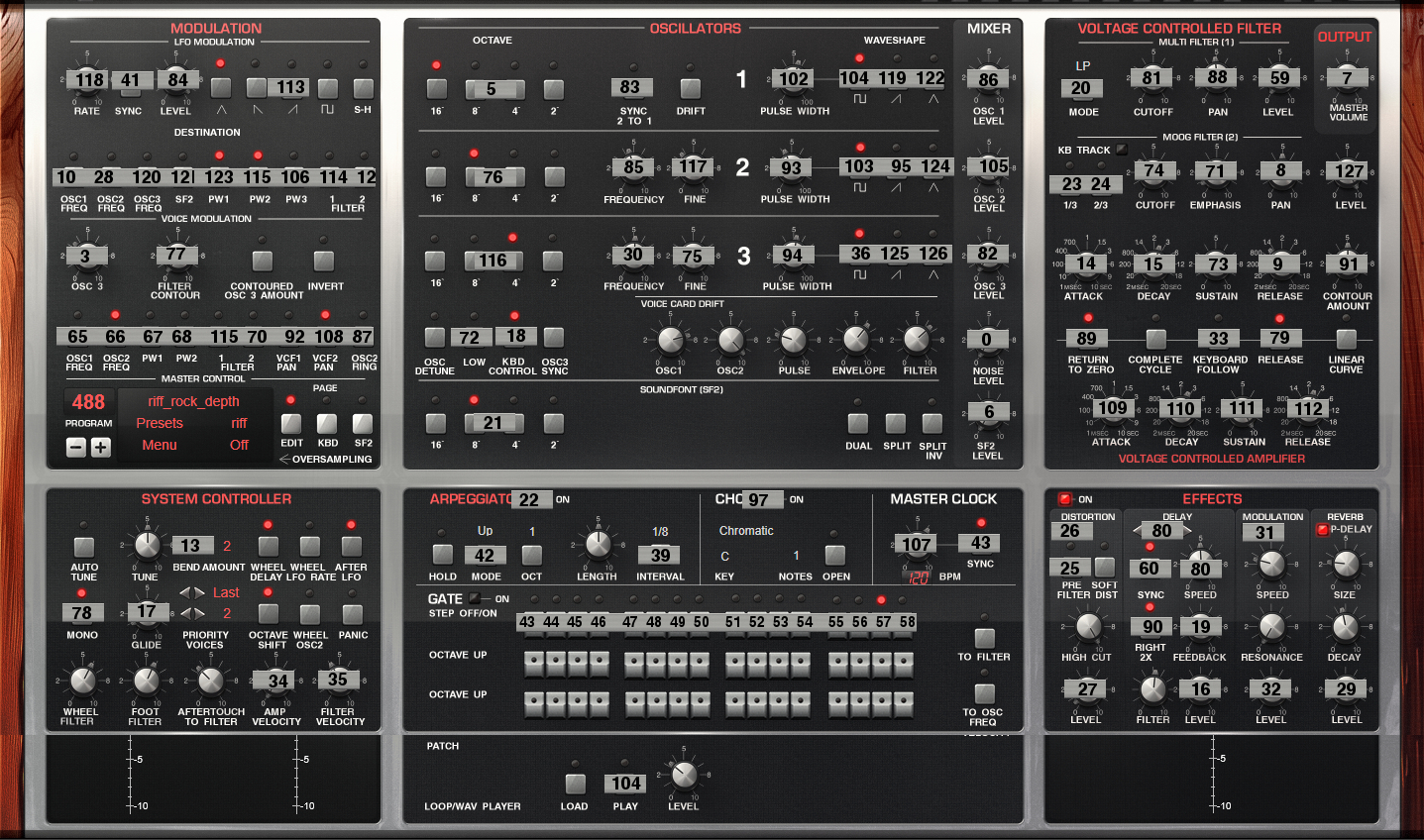
Task: Change the MODE dropdown showing LP
Action: pos(1082,88)
